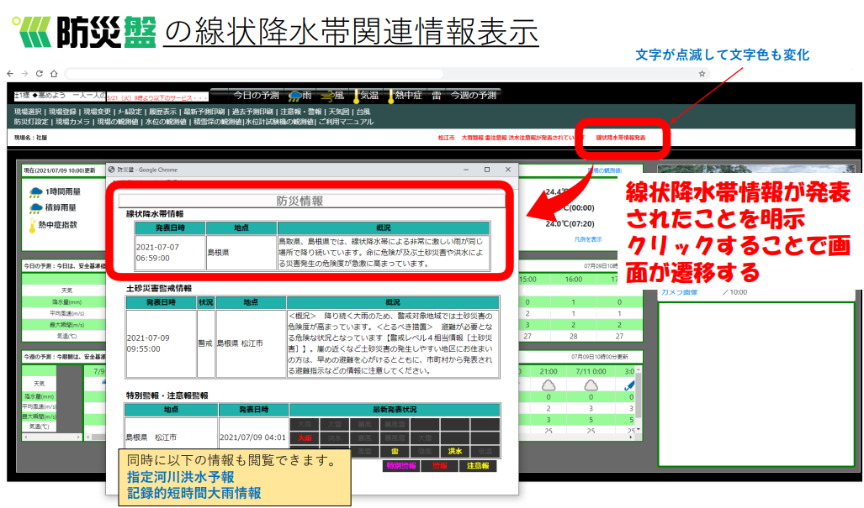
Task: Open the 今週の予測 tab
Action: 474,95
